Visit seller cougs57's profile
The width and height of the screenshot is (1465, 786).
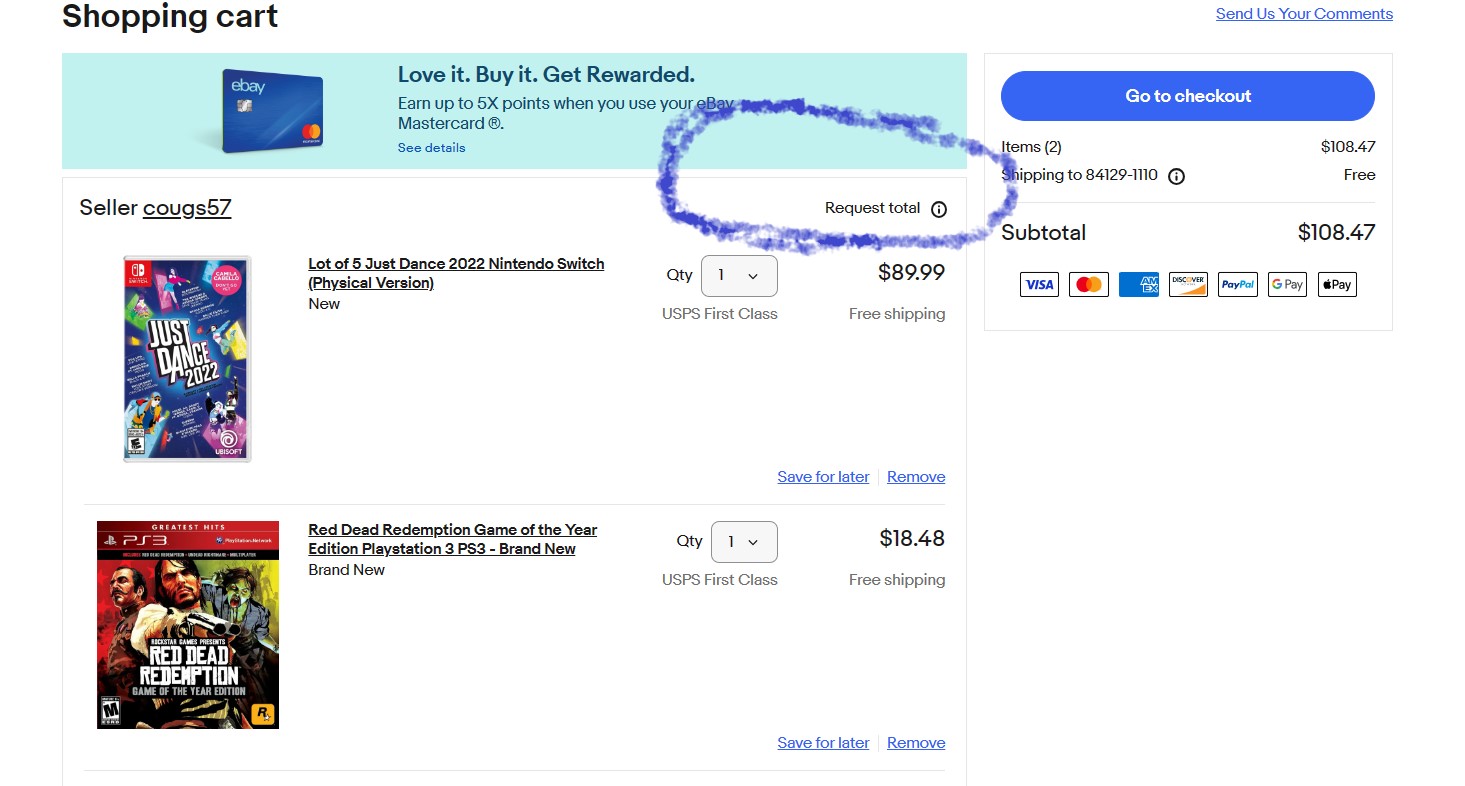pos(187,208)
